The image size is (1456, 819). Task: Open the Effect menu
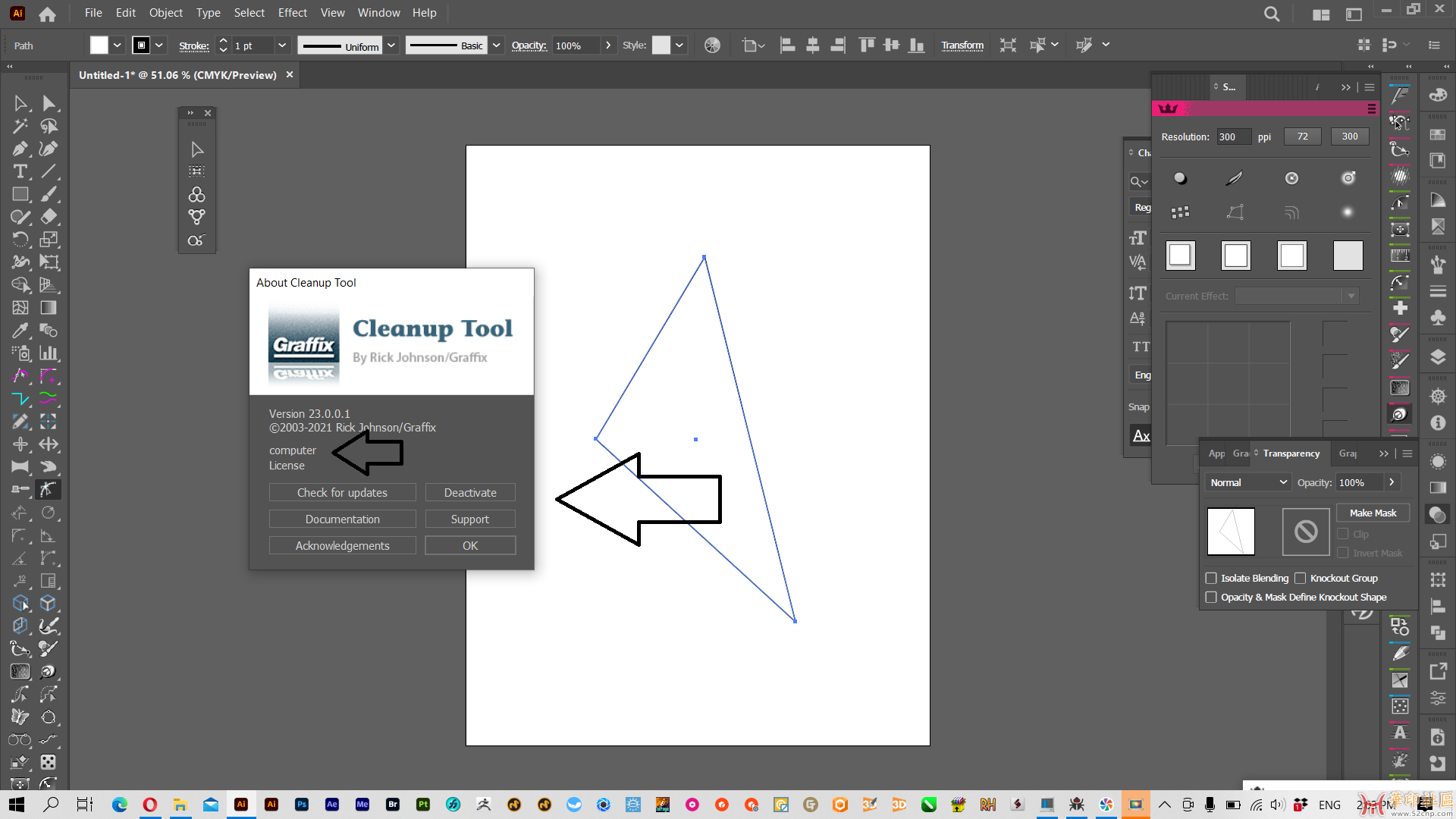292,13
